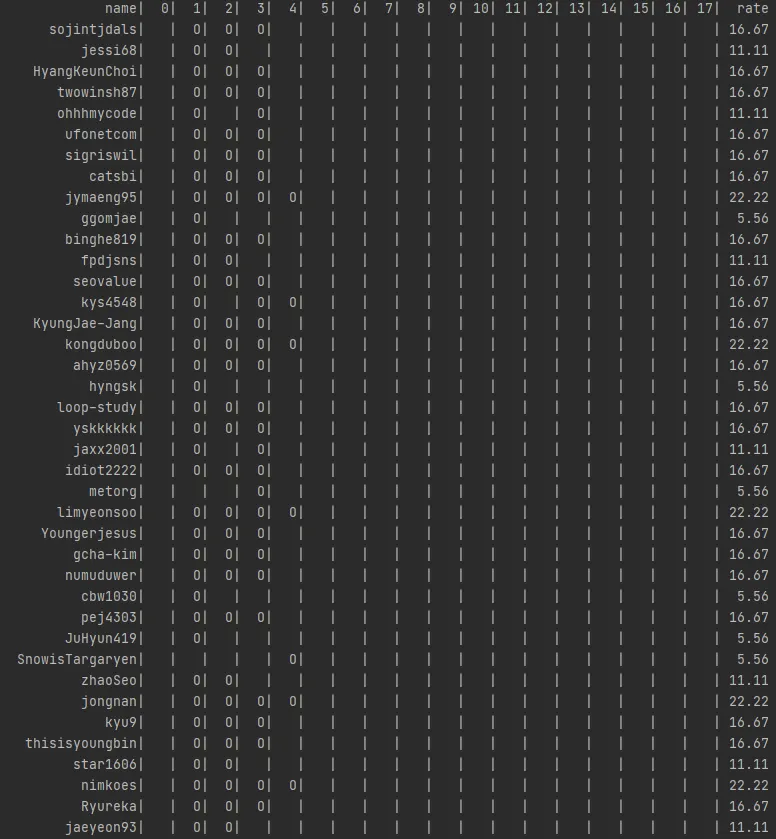Click the name HyangKeunChoi
This screenshot has height=839, width=776.
85,71
